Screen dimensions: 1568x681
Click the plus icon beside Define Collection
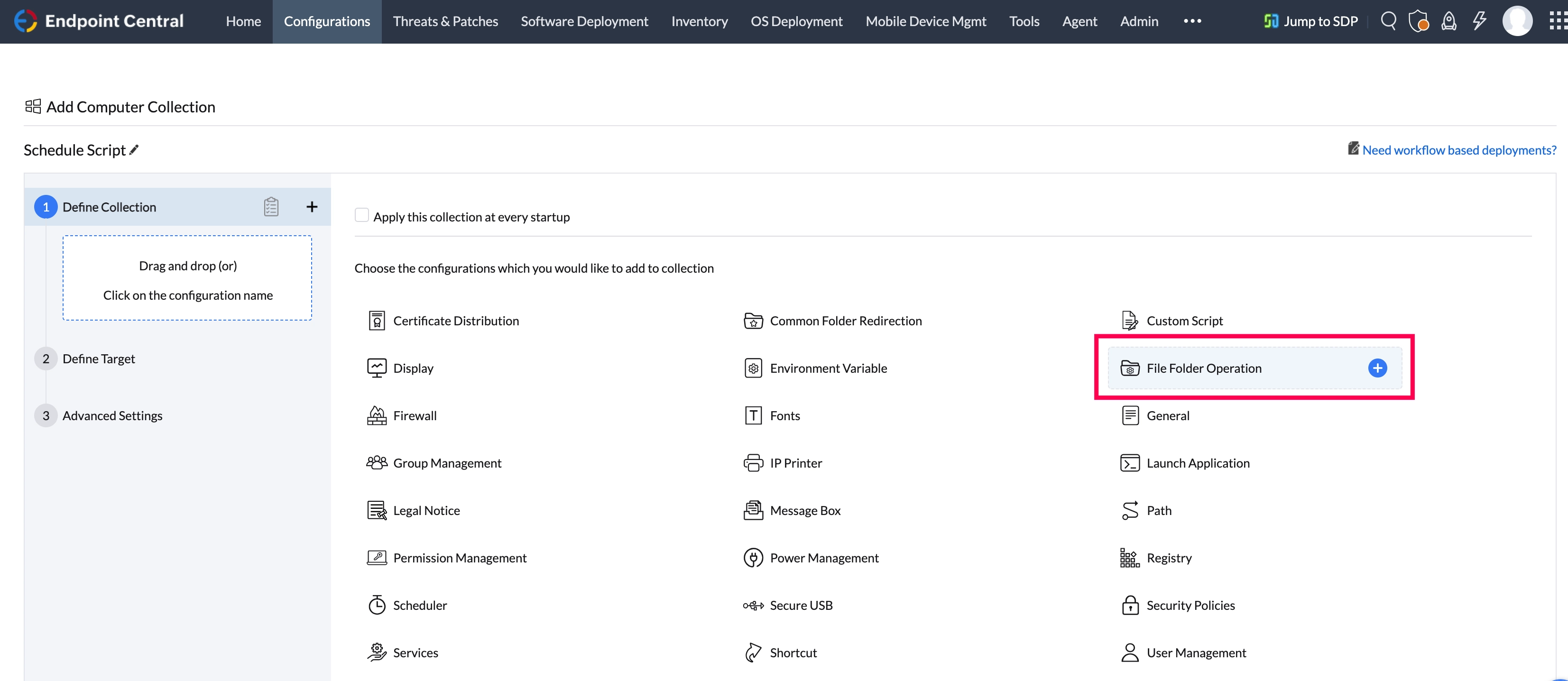coord(312,207)
